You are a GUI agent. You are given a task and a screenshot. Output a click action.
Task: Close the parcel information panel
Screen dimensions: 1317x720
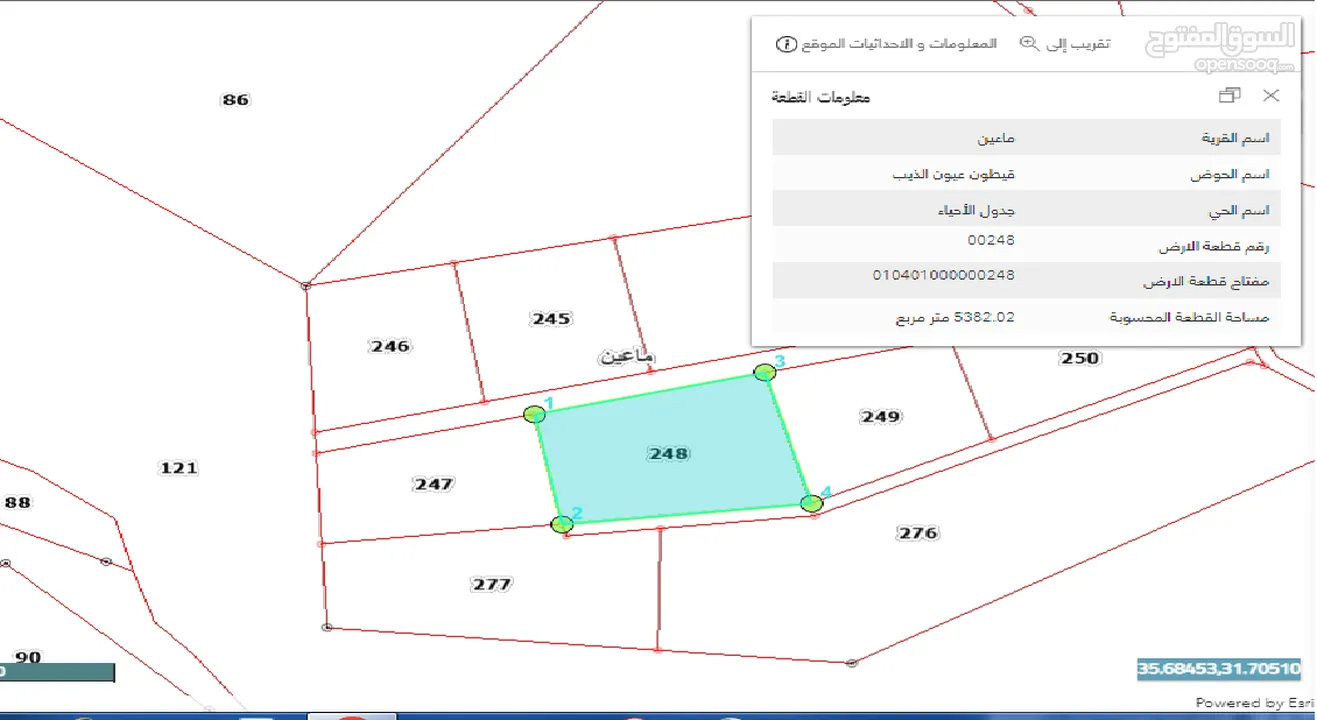[1270, 96]
